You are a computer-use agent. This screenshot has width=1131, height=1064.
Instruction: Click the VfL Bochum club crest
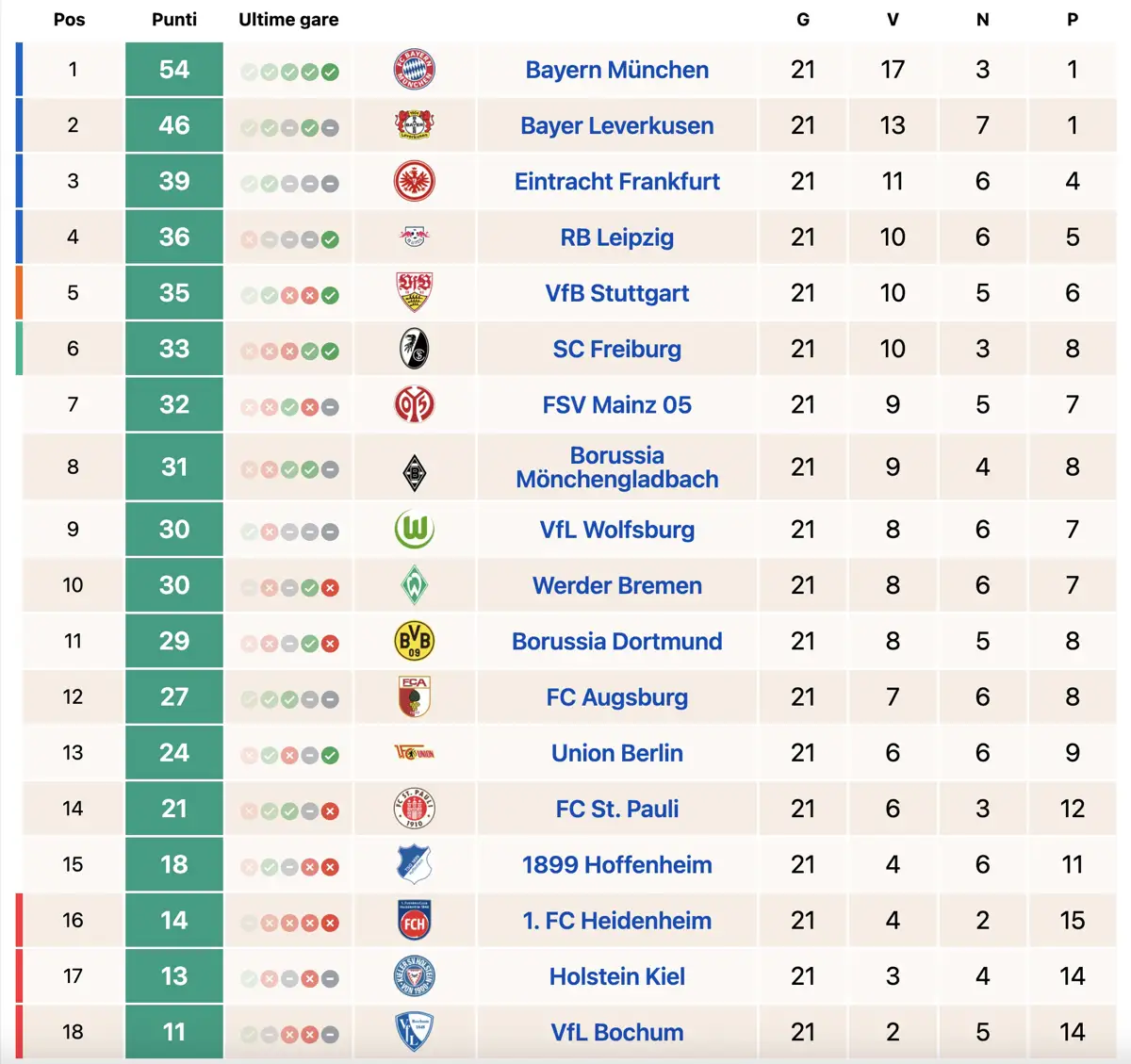tap(415, 1031)
